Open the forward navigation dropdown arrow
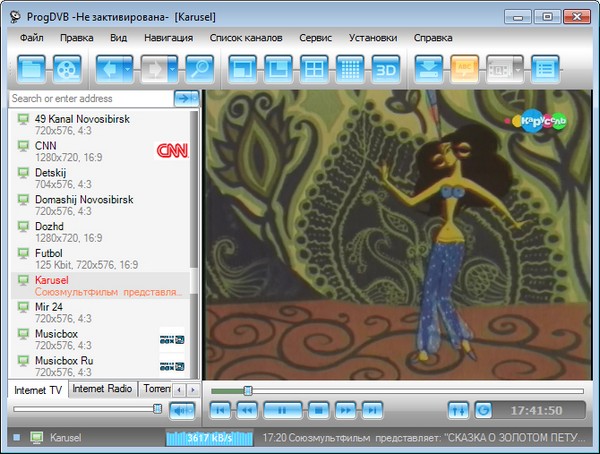This screenshot has width=600, height=454. click(x=174, y=69)
